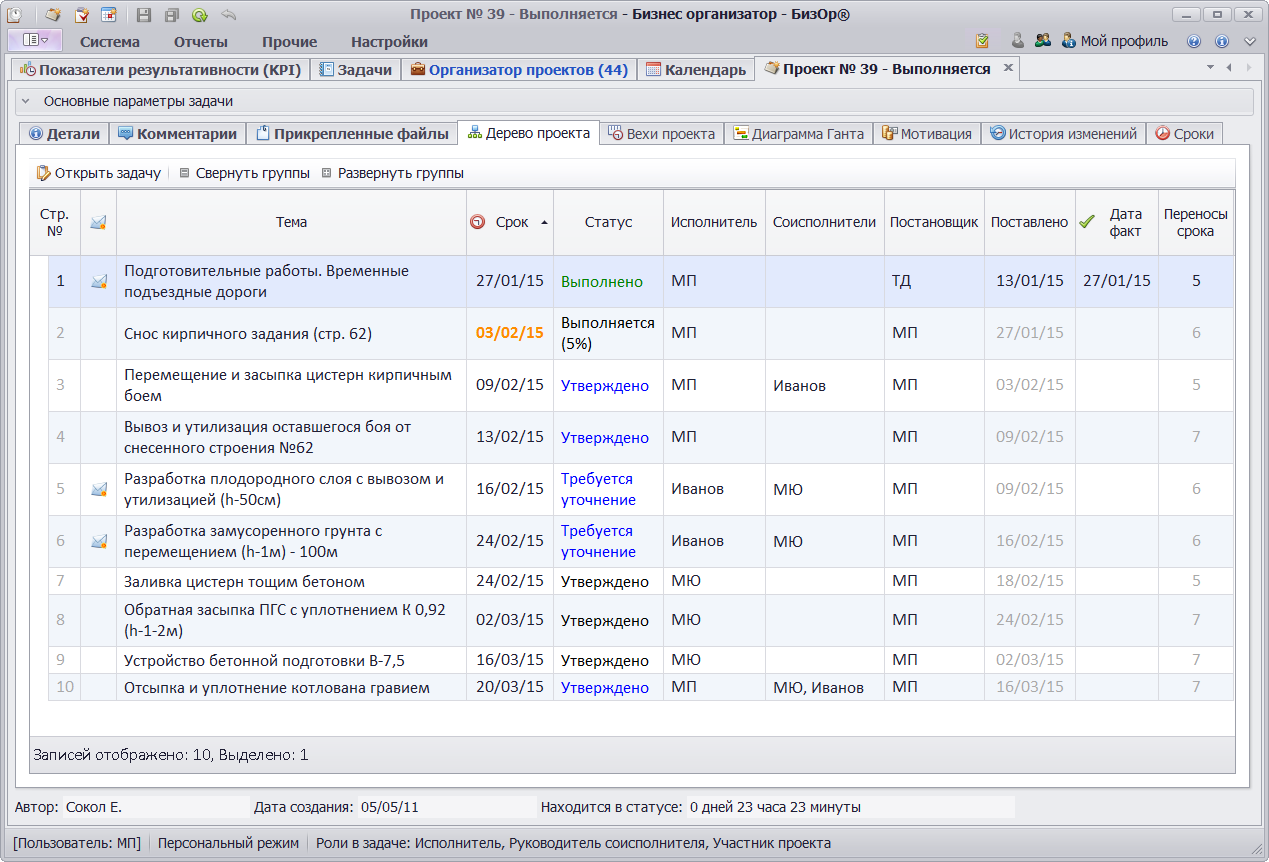Click the green refresh icon in top toolbar
The image size is (1269, 862).
click(x=199, y=15)
